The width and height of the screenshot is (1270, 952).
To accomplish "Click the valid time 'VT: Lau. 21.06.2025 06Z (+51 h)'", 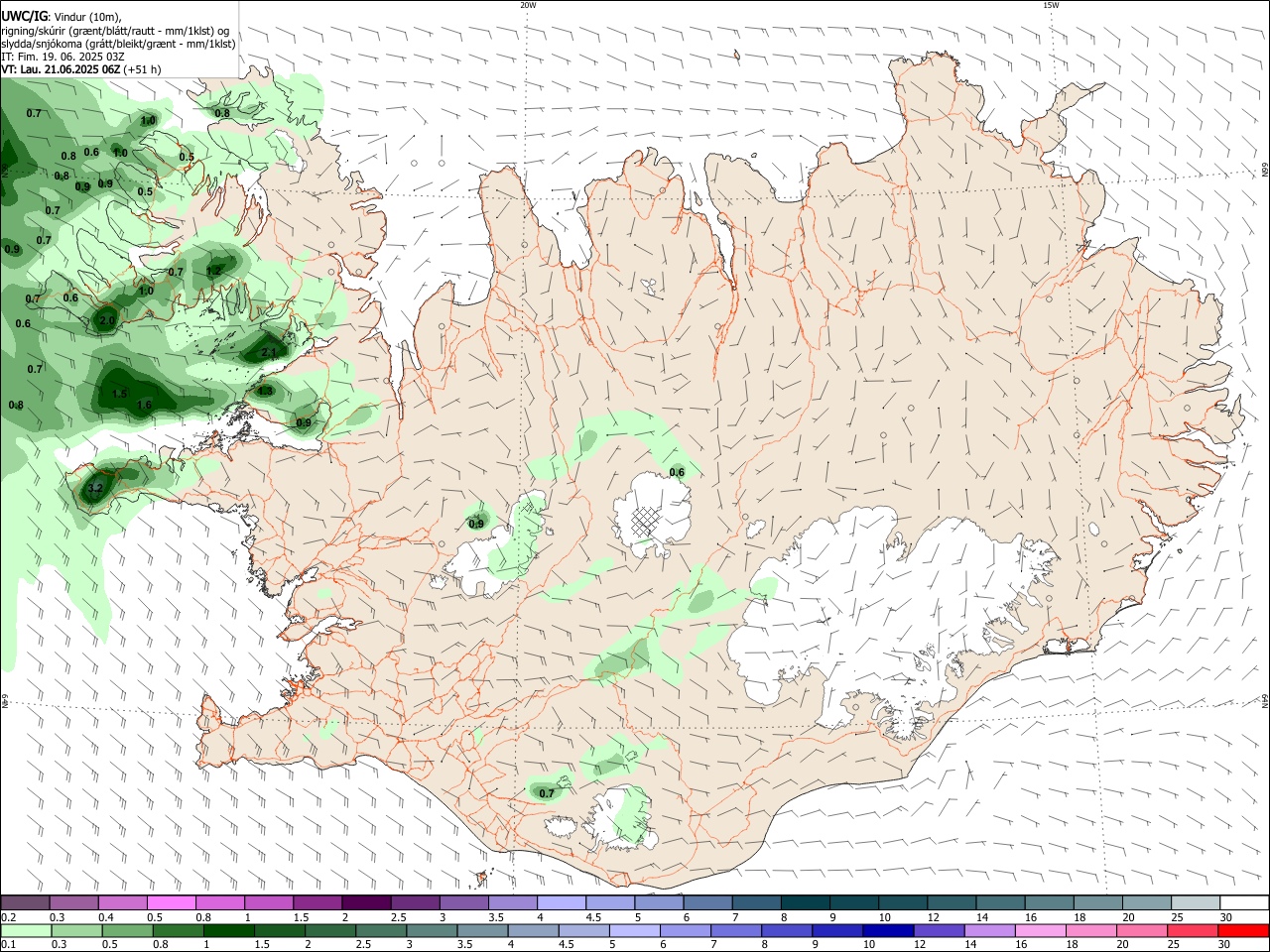I will [x=80, y=69].
